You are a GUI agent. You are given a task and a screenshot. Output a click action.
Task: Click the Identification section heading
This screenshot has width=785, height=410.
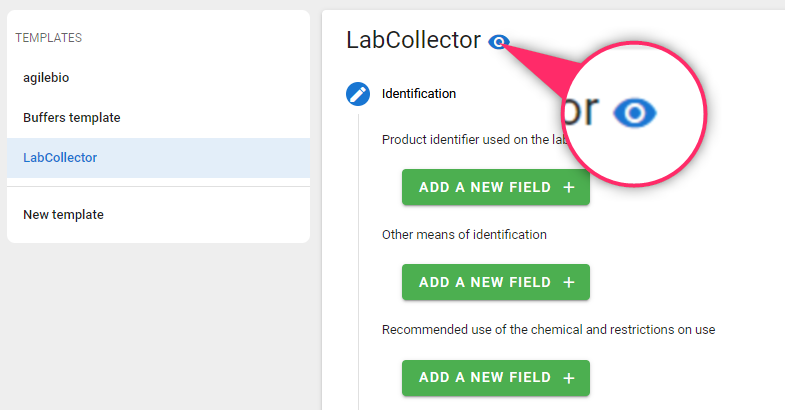(419, 94)
